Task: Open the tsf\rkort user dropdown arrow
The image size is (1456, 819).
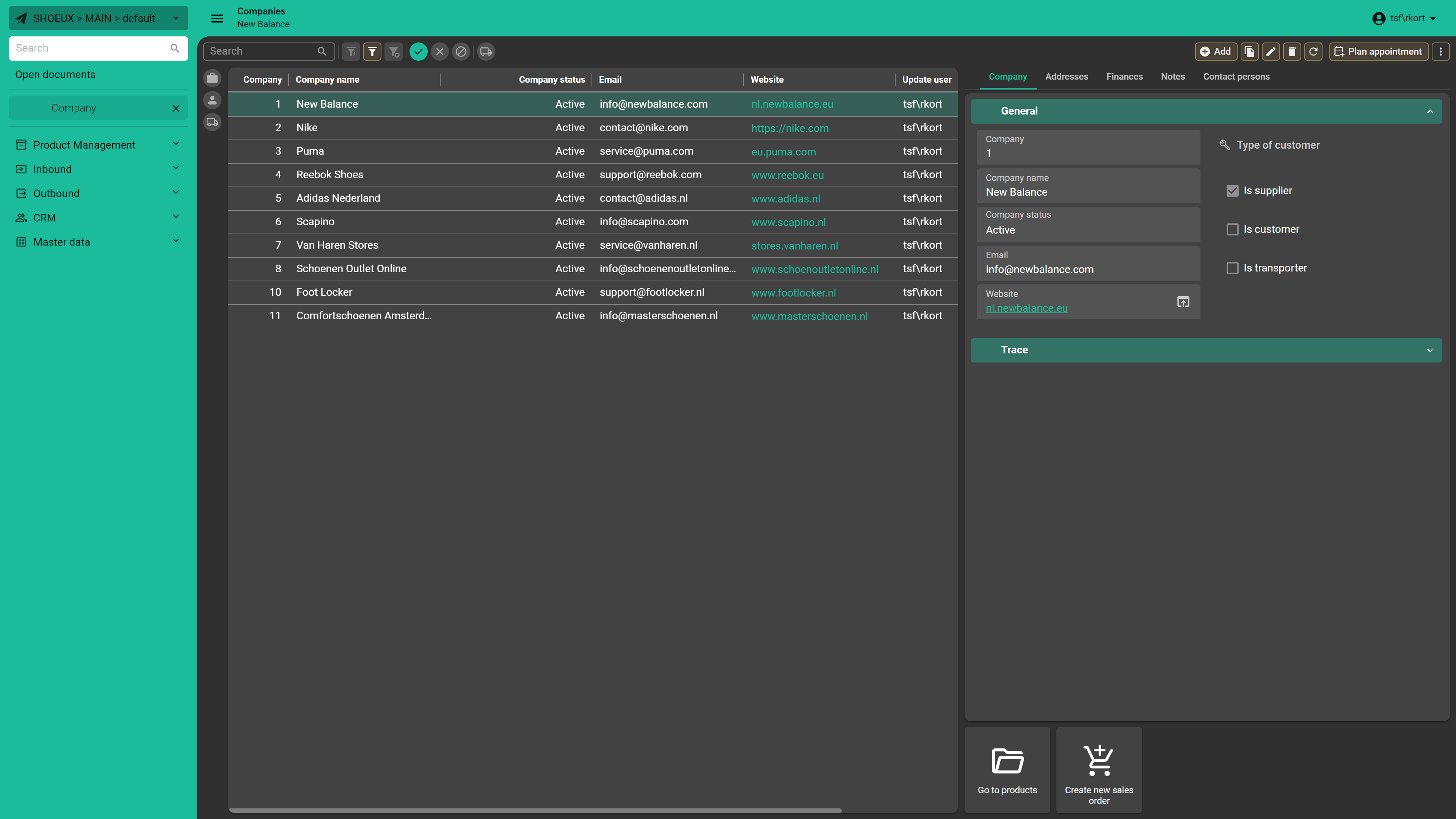Action: (1433, 19)
